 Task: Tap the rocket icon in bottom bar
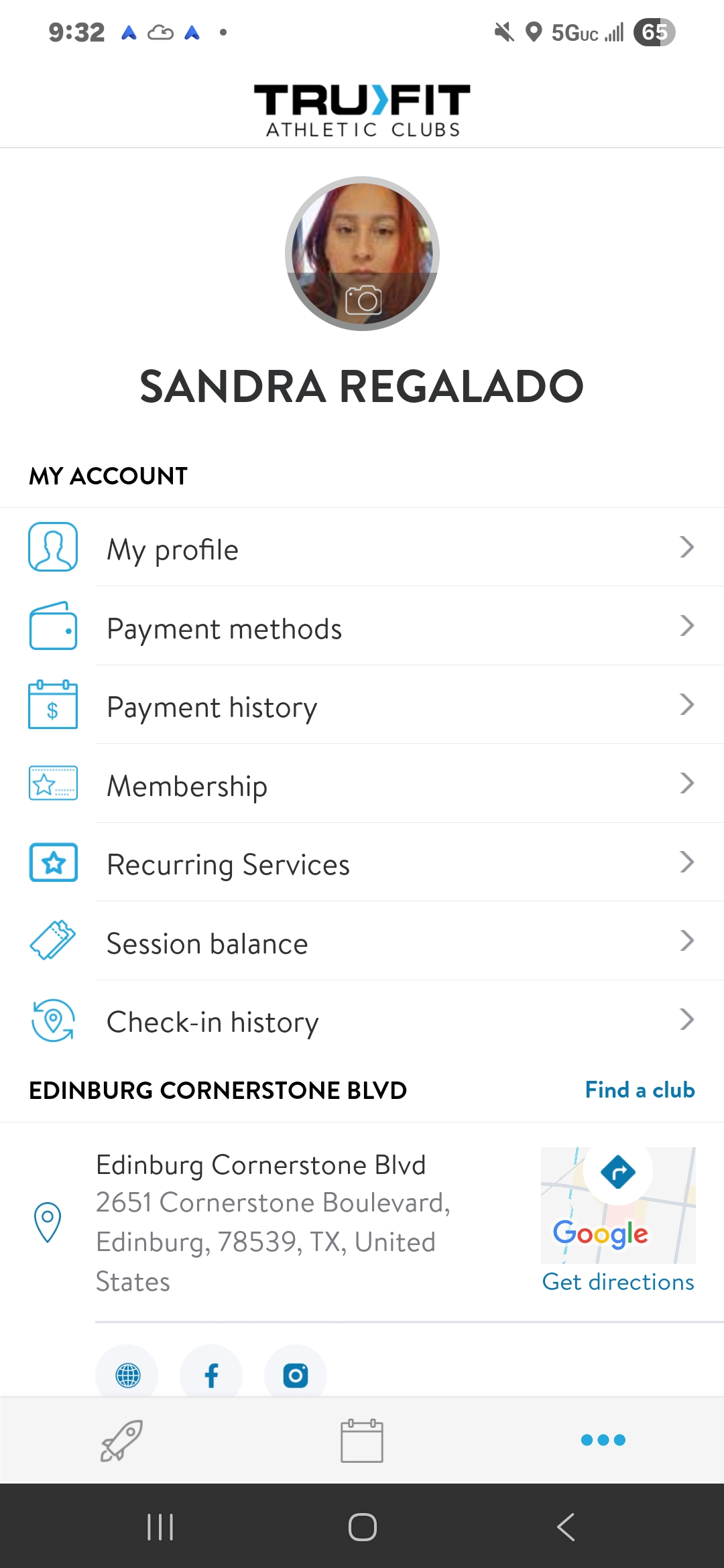tap(121, 1440)
